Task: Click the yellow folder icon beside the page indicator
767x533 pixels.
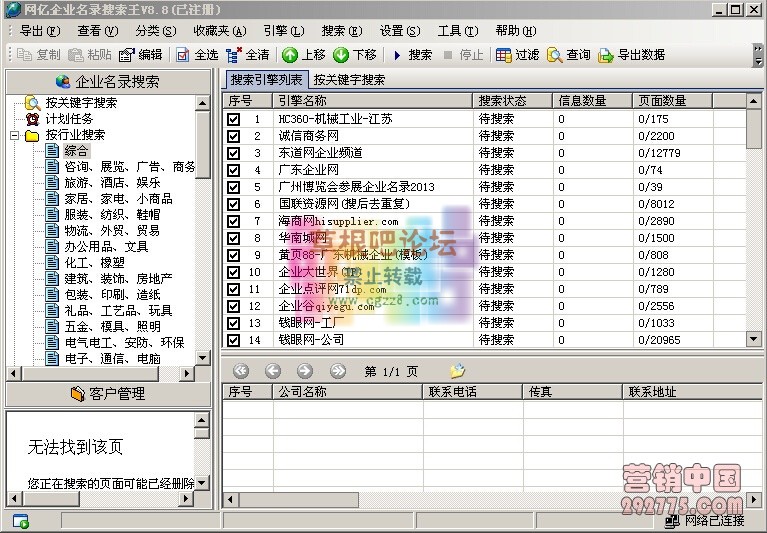Action: point(458,371)
